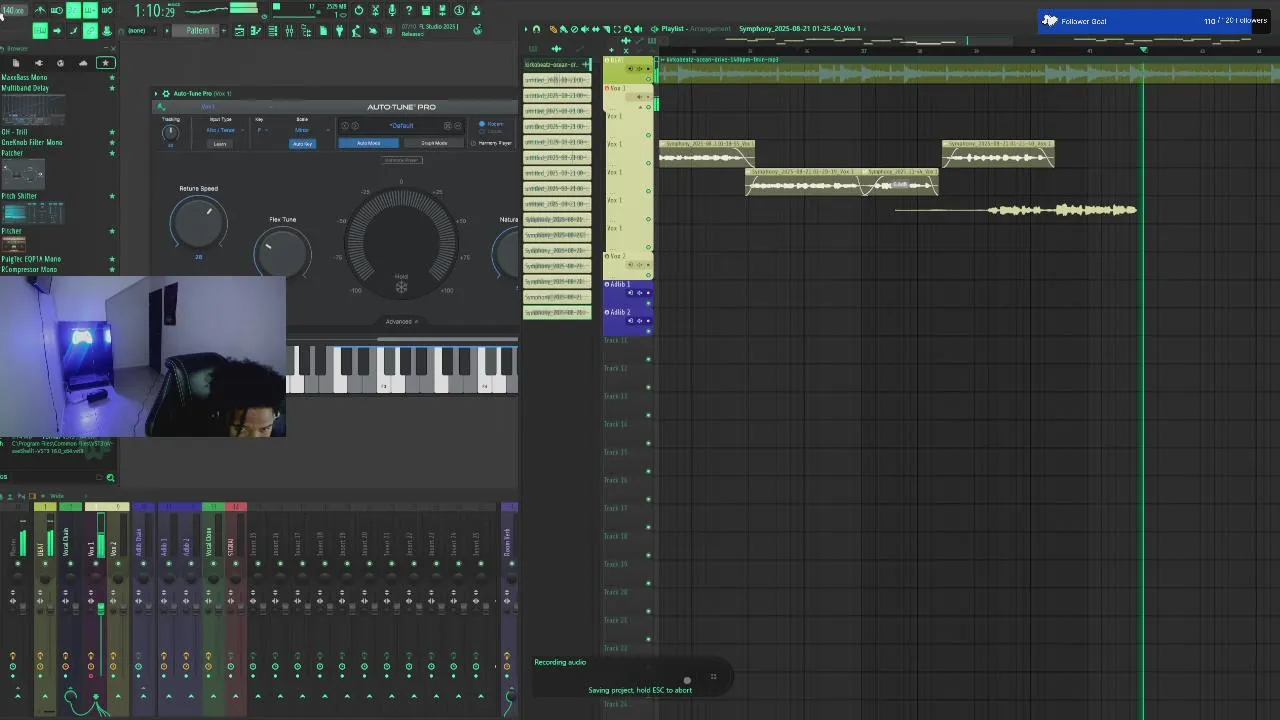Click Auto-Tune Pro gear settings icon
This screenshot has width=1280, height=720.
pyautogui.click(x=166, y=94)
